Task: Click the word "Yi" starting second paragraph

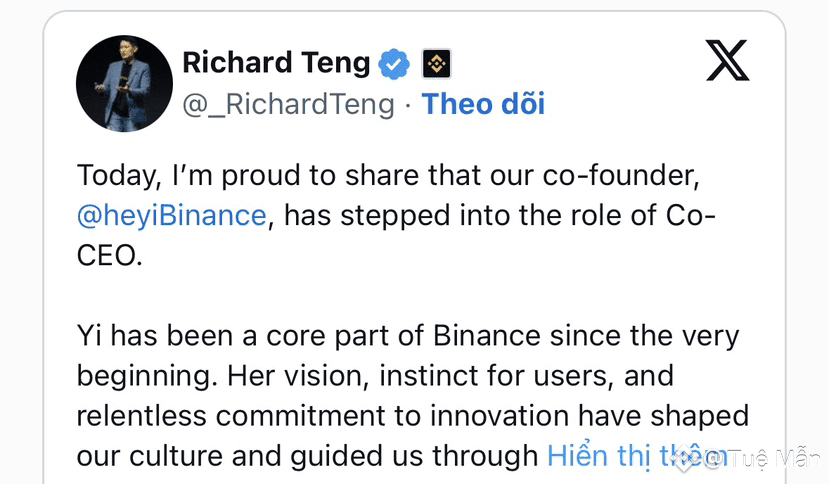Action: click(90, 335)
